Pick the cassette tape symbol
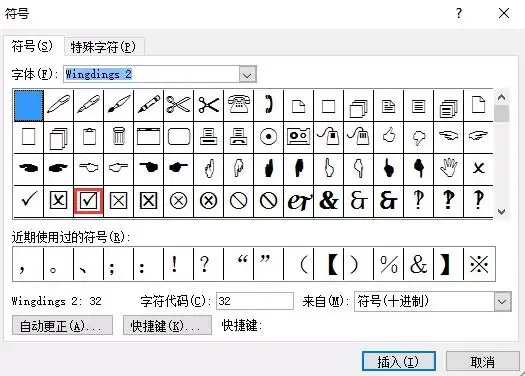 coord(298,137)
